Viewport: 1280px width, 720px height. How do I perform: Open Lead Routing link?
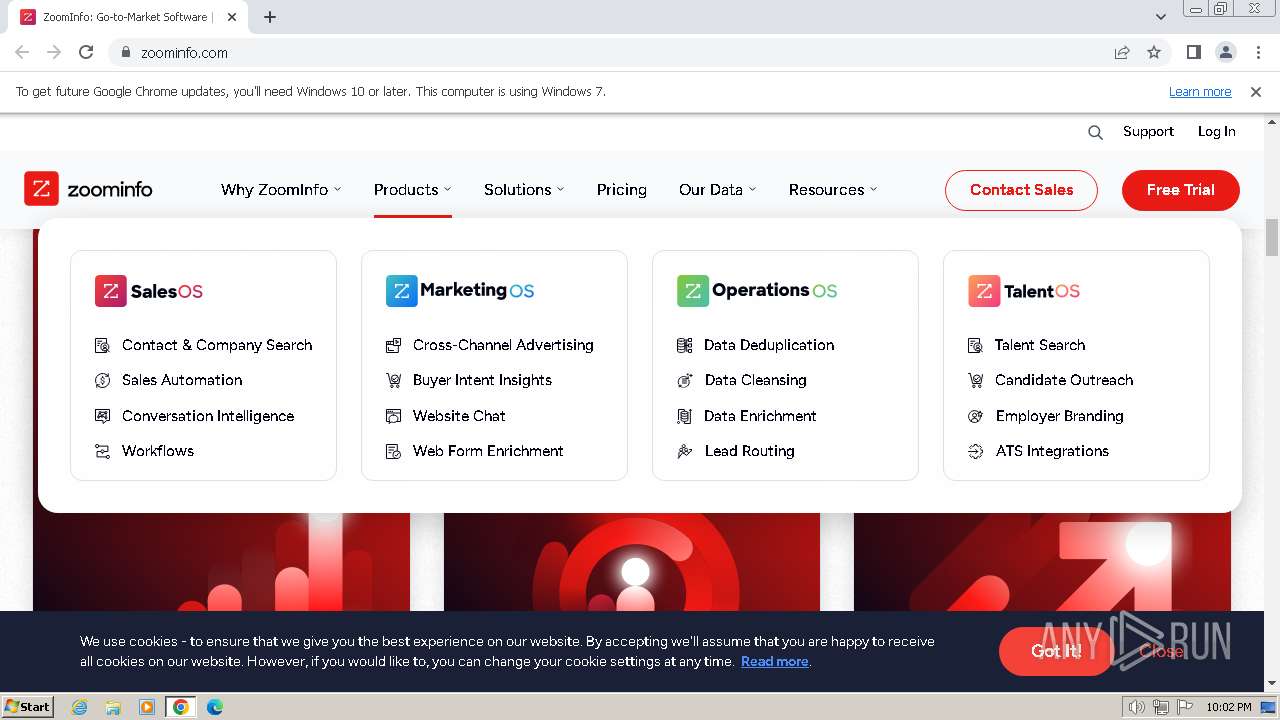click(x=750, y=451)
